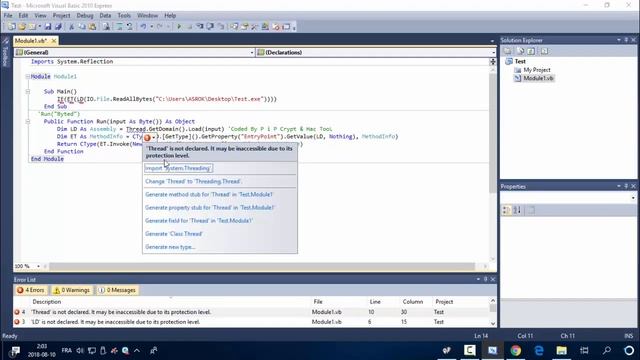Collapse the Public Function Run outline block

pos(28,121)
